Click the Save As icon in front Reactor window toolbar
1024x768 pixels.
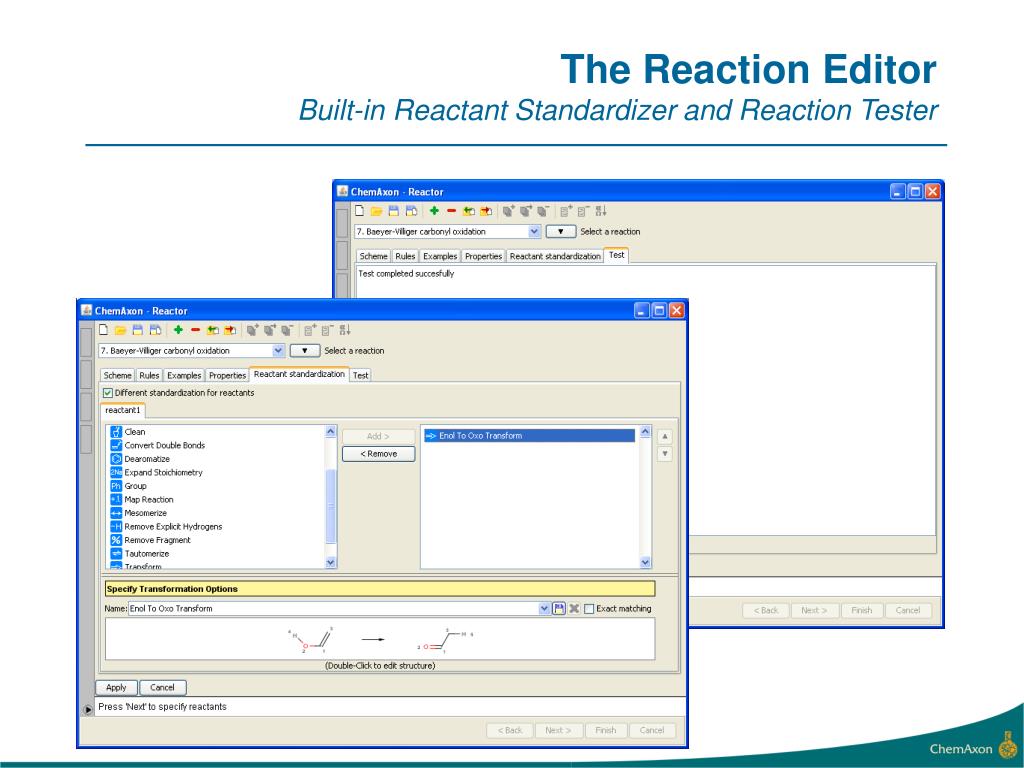click(x=155, y=330)
